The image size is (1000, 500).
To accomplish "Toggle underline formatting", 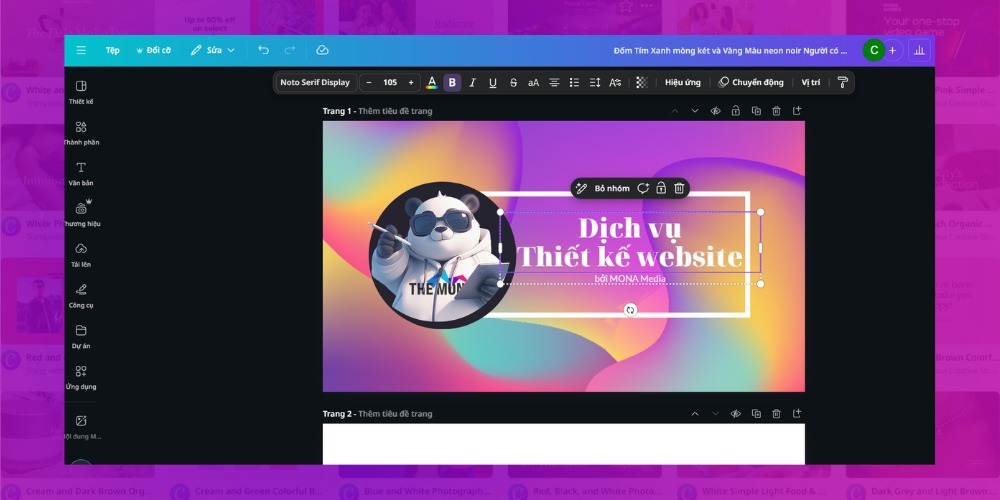I will 493,82.
